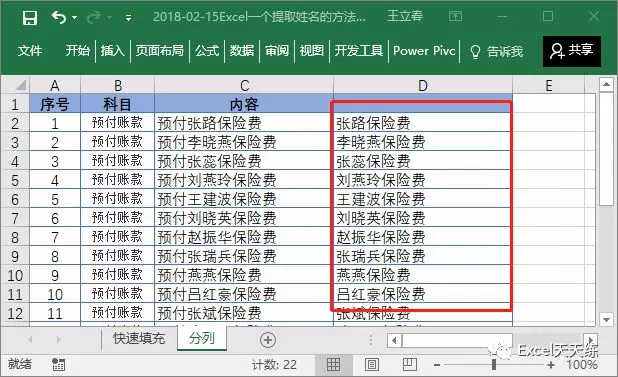Open the 公式 ribbon tab
The height and width of the screenshot is (377, 618).
pyautogui.click(x=207, y=50)
